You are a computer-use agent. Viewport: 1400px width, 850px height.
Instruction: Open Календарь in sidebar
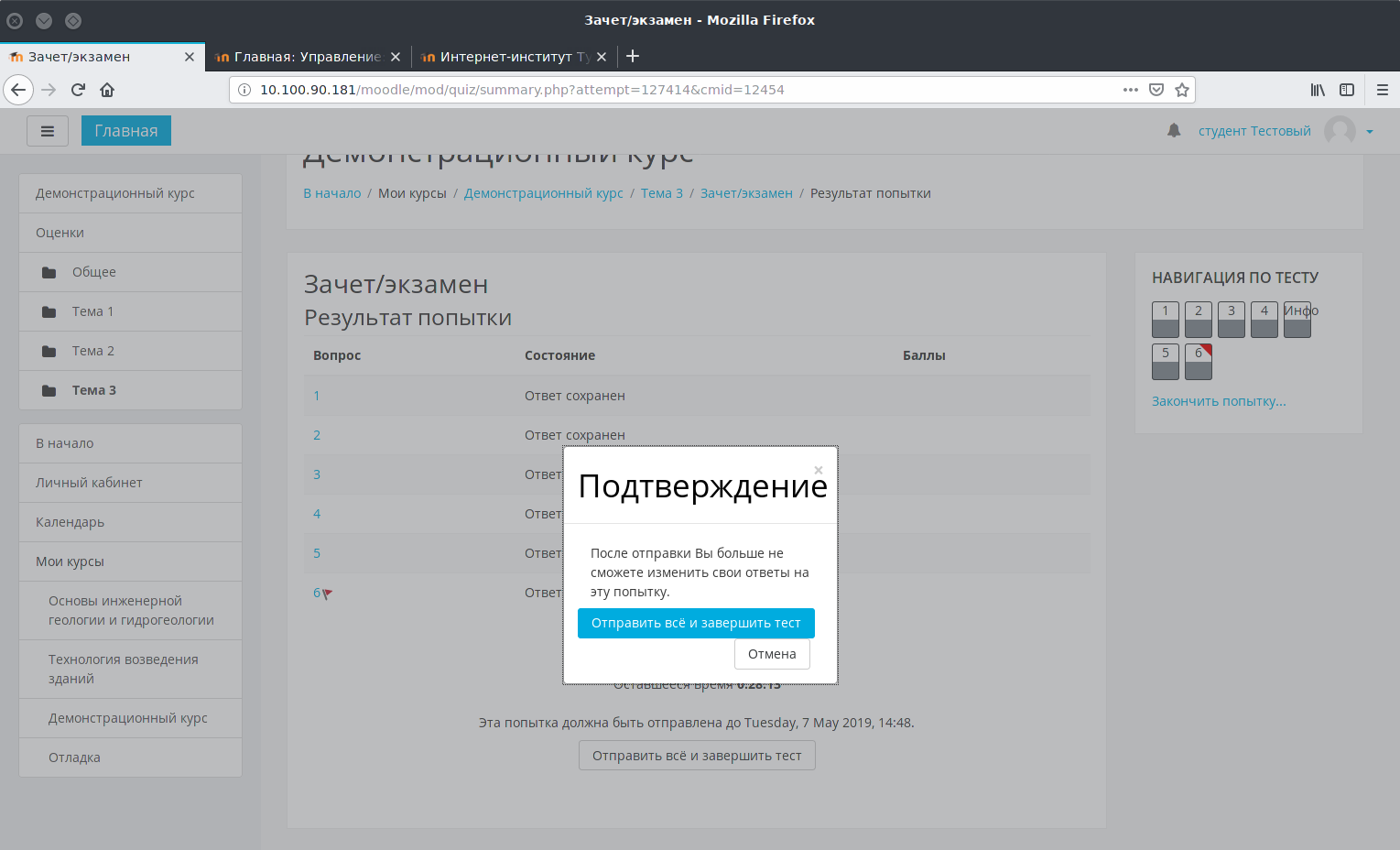coord(130,522)
